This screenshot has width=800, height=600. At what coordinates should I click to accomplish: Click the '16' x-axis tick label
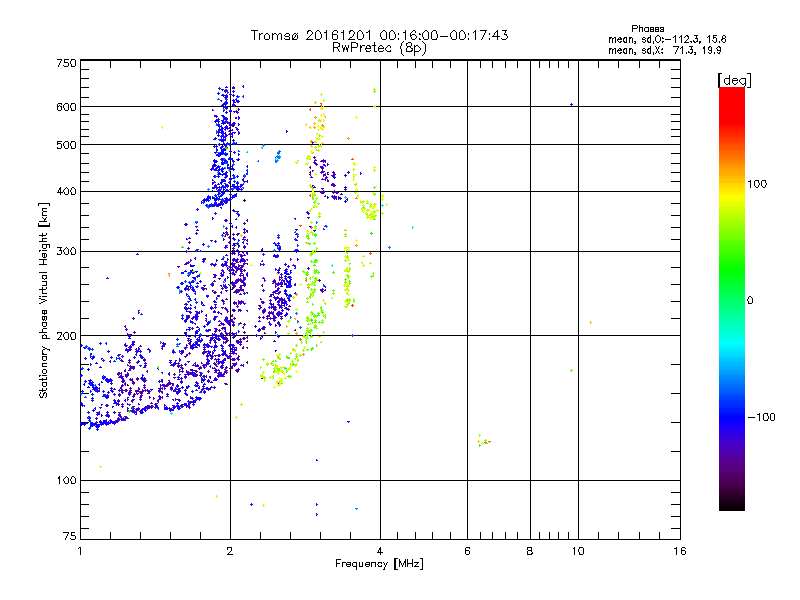[x=680, y=551]
